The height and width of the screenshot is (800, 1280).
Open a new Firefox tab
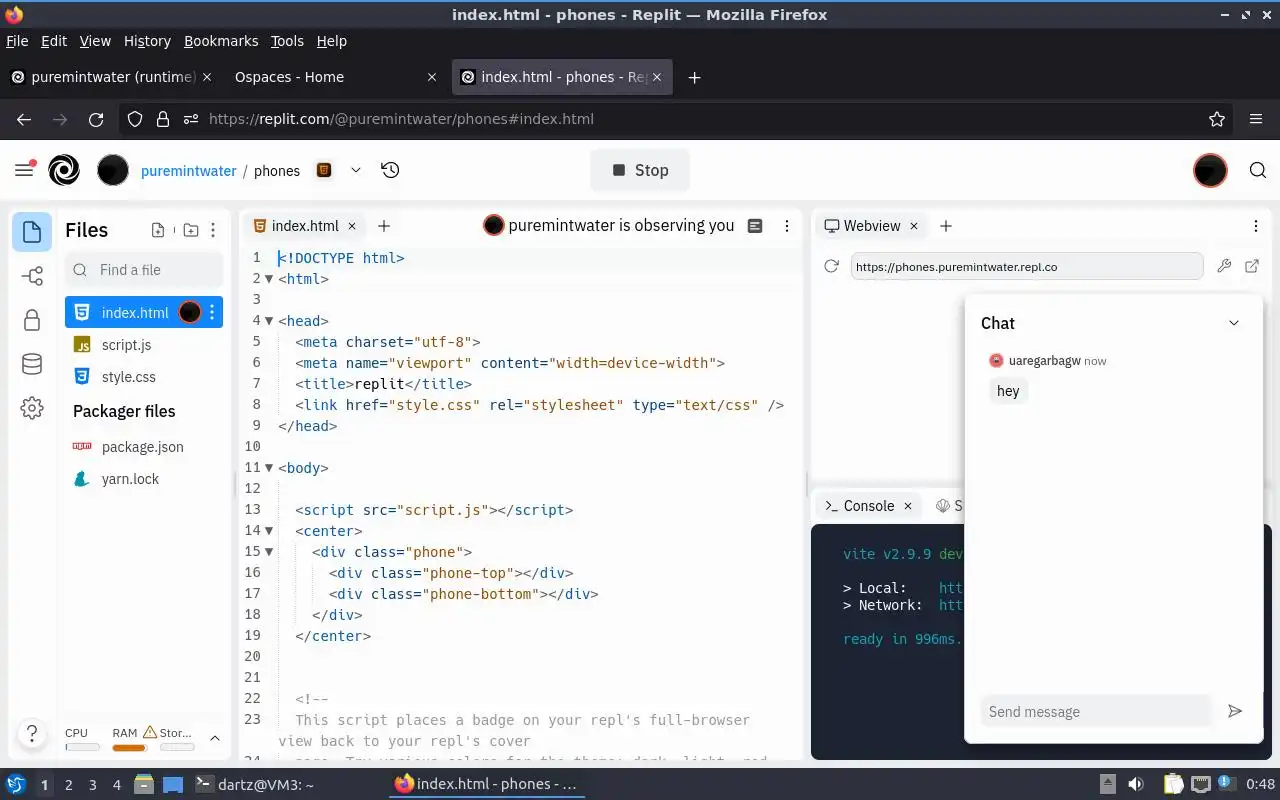(x=694, y=77)
